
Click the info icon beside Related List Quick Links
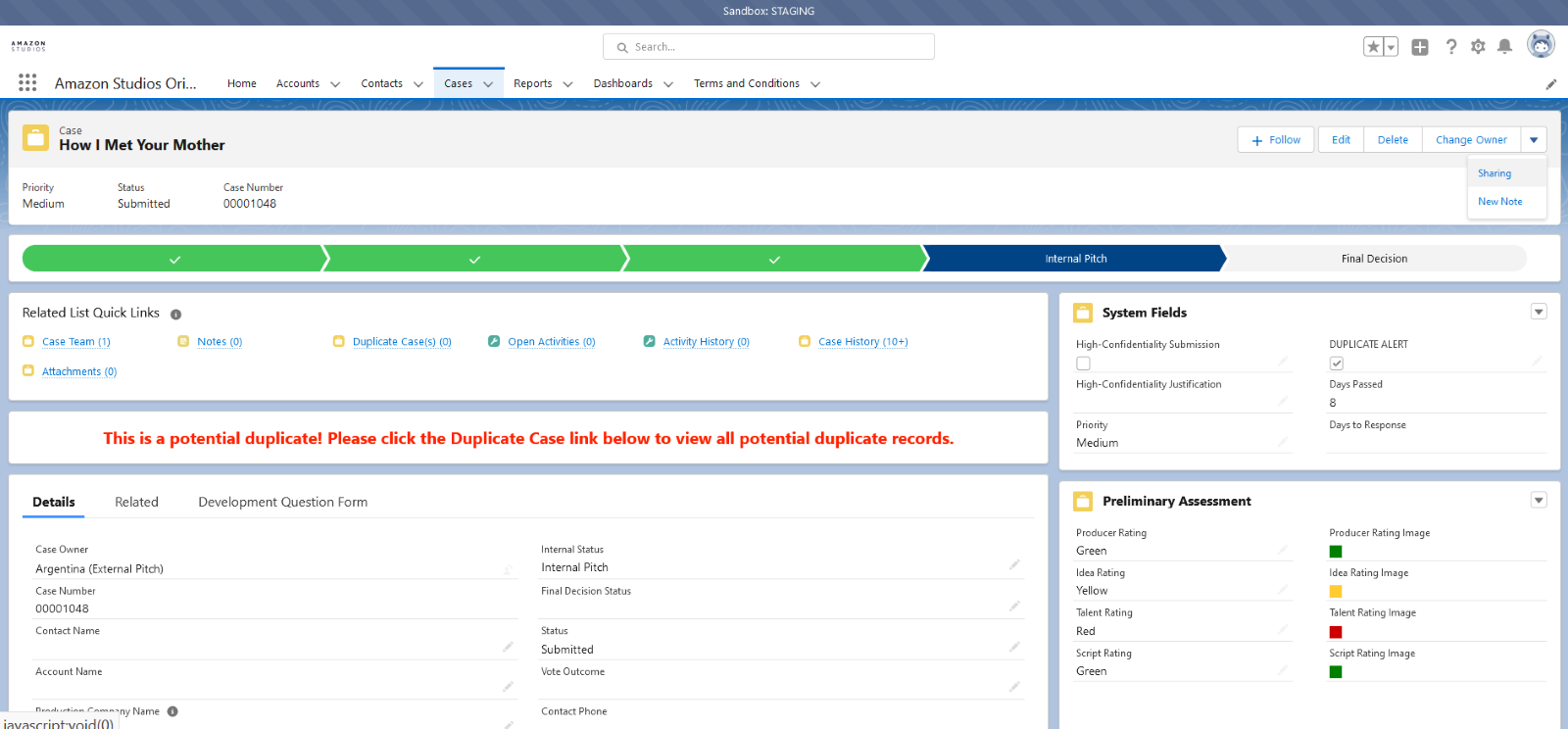tap(176, 315)
